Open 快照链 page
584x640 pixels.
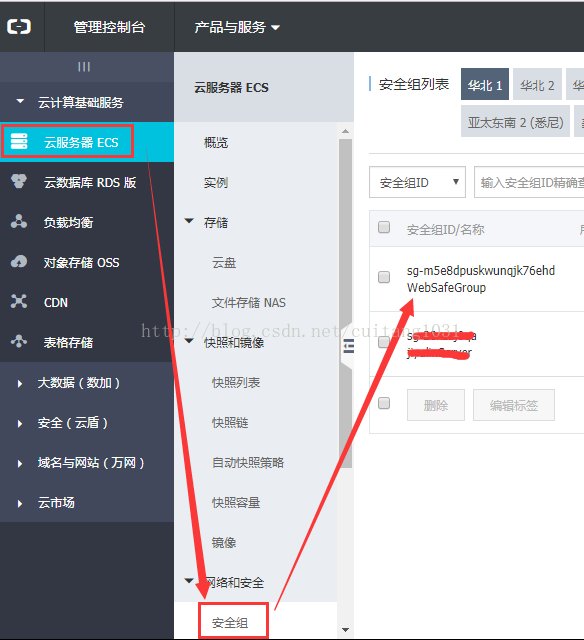tap(230, 422)
